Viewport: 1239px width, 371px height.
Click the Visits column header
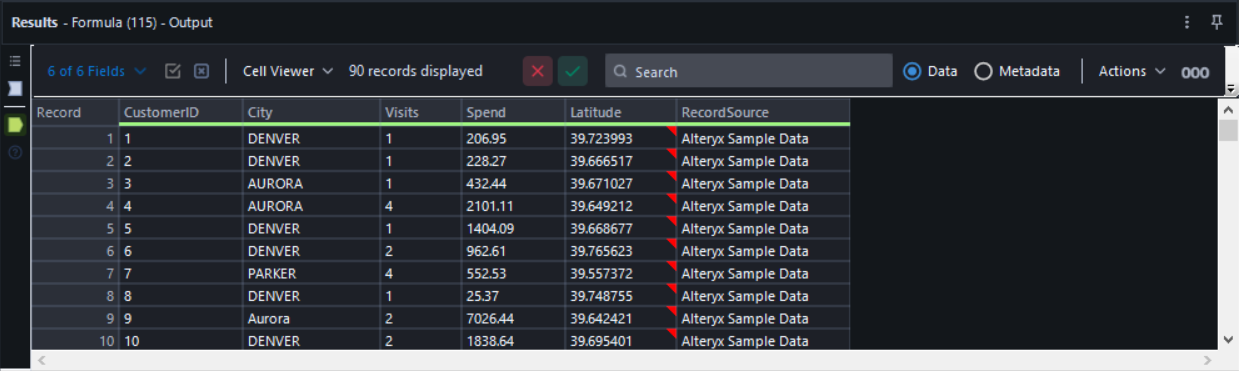(421, 112)
